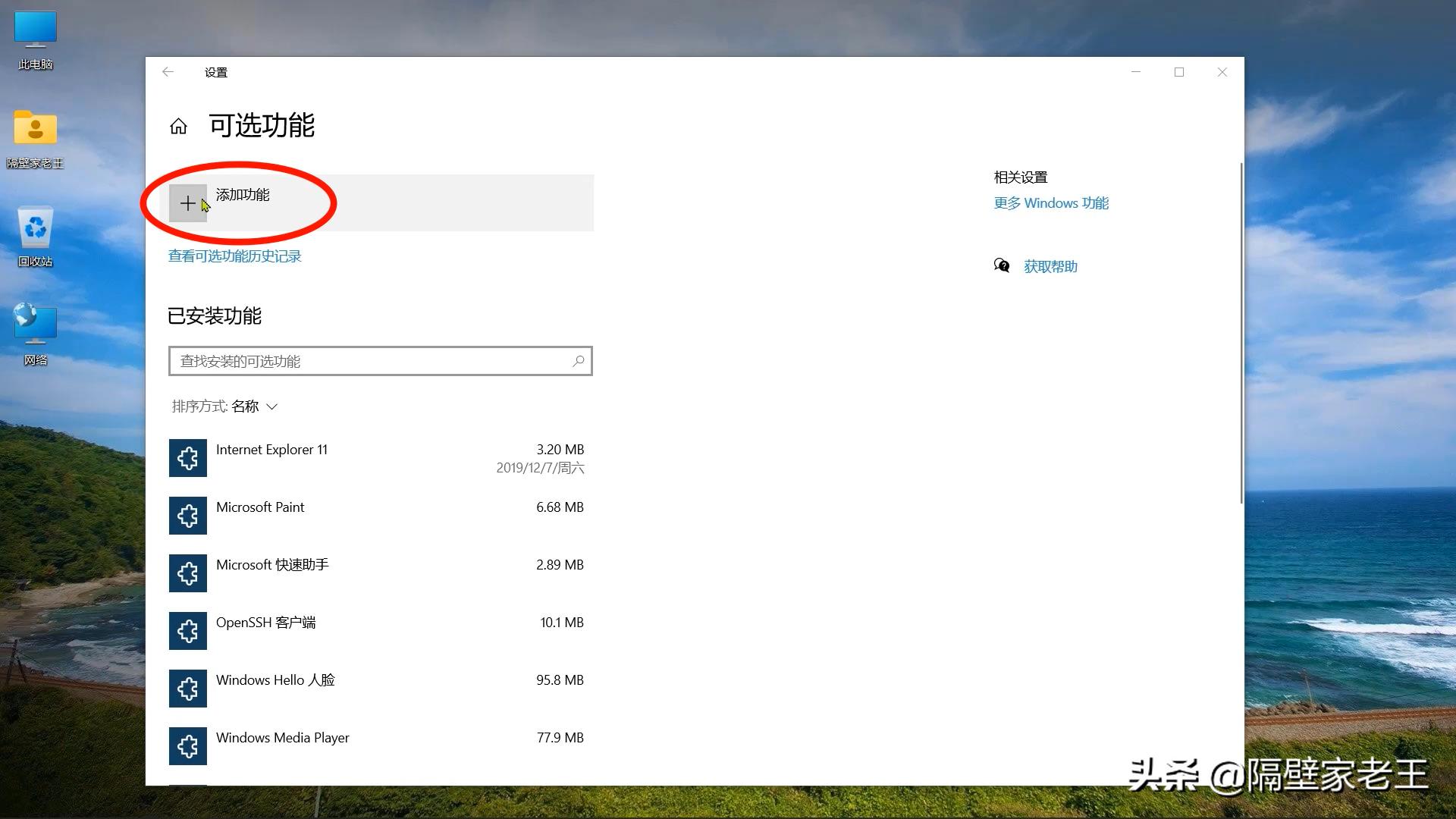Click the 获取帮助 link text

click(x=1050, y=266)
